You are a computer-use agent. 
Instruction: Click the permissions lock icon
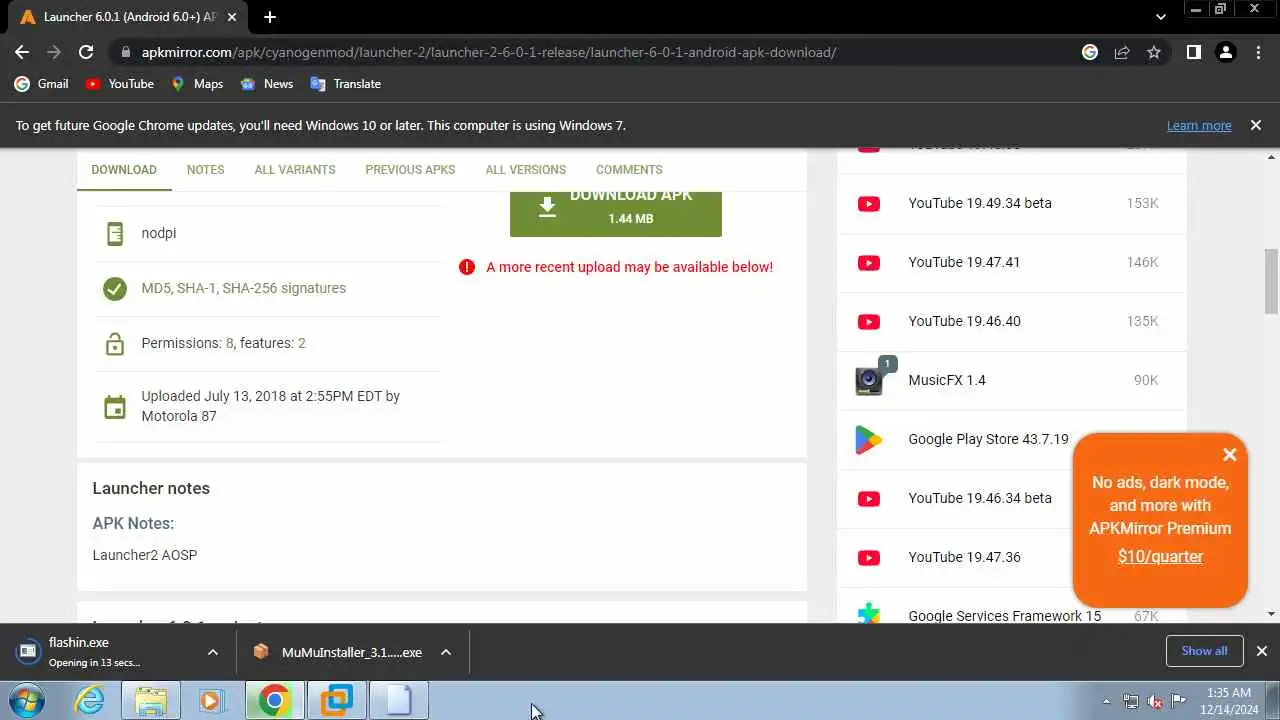(115, 343)
